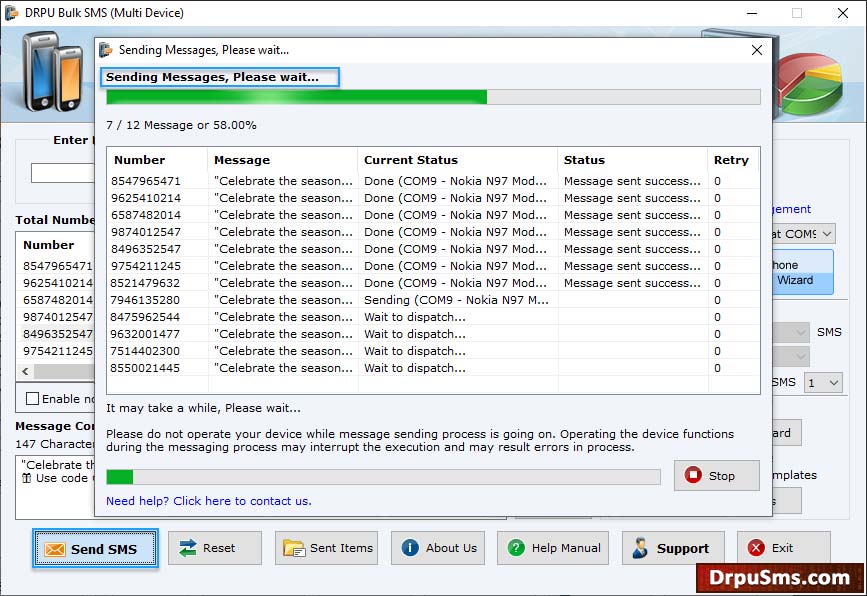Select the row for number 8521479632

[434, 283]
